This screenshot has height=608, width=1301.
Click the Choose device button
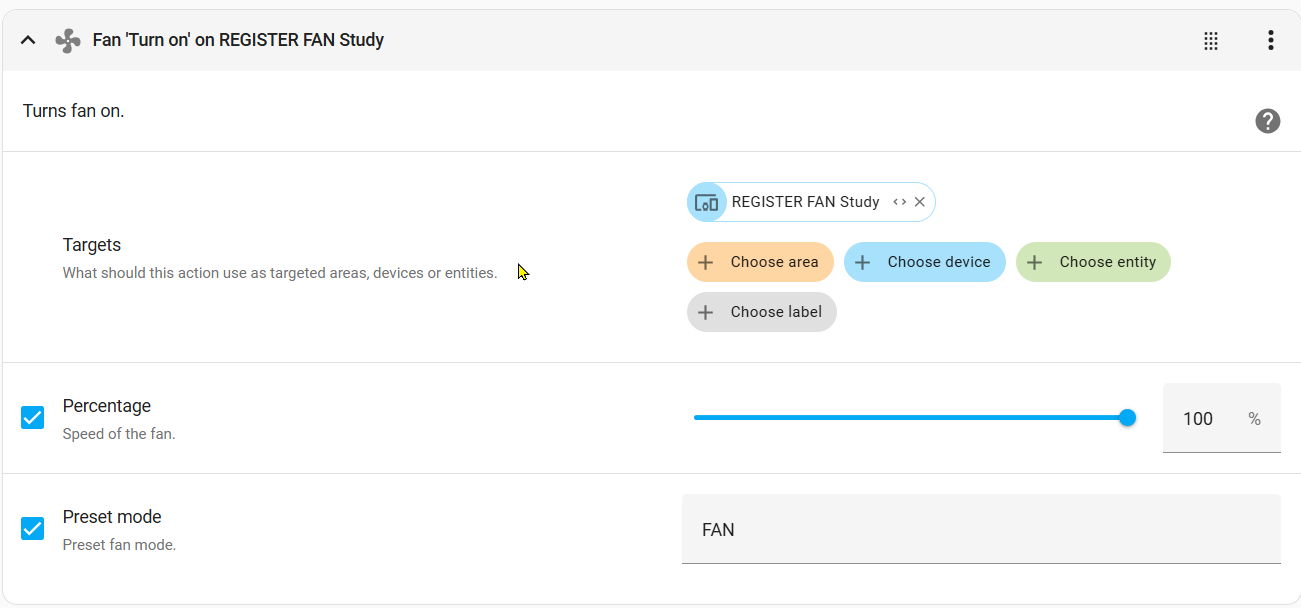925,262
